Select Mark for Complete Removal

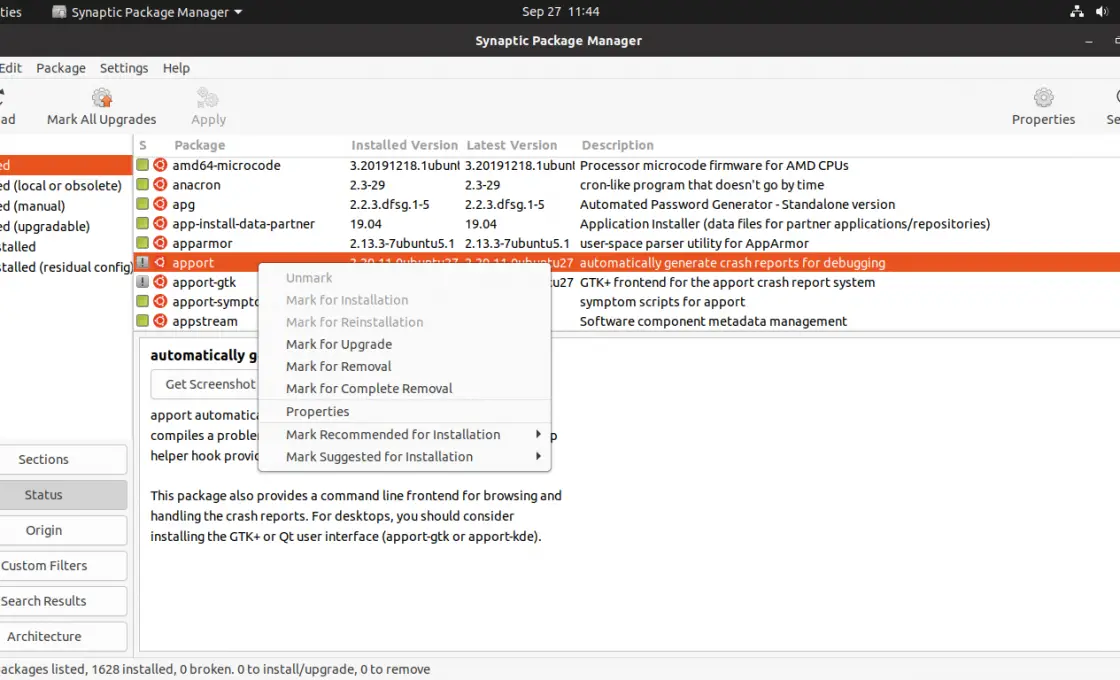[x=404, y=389]
